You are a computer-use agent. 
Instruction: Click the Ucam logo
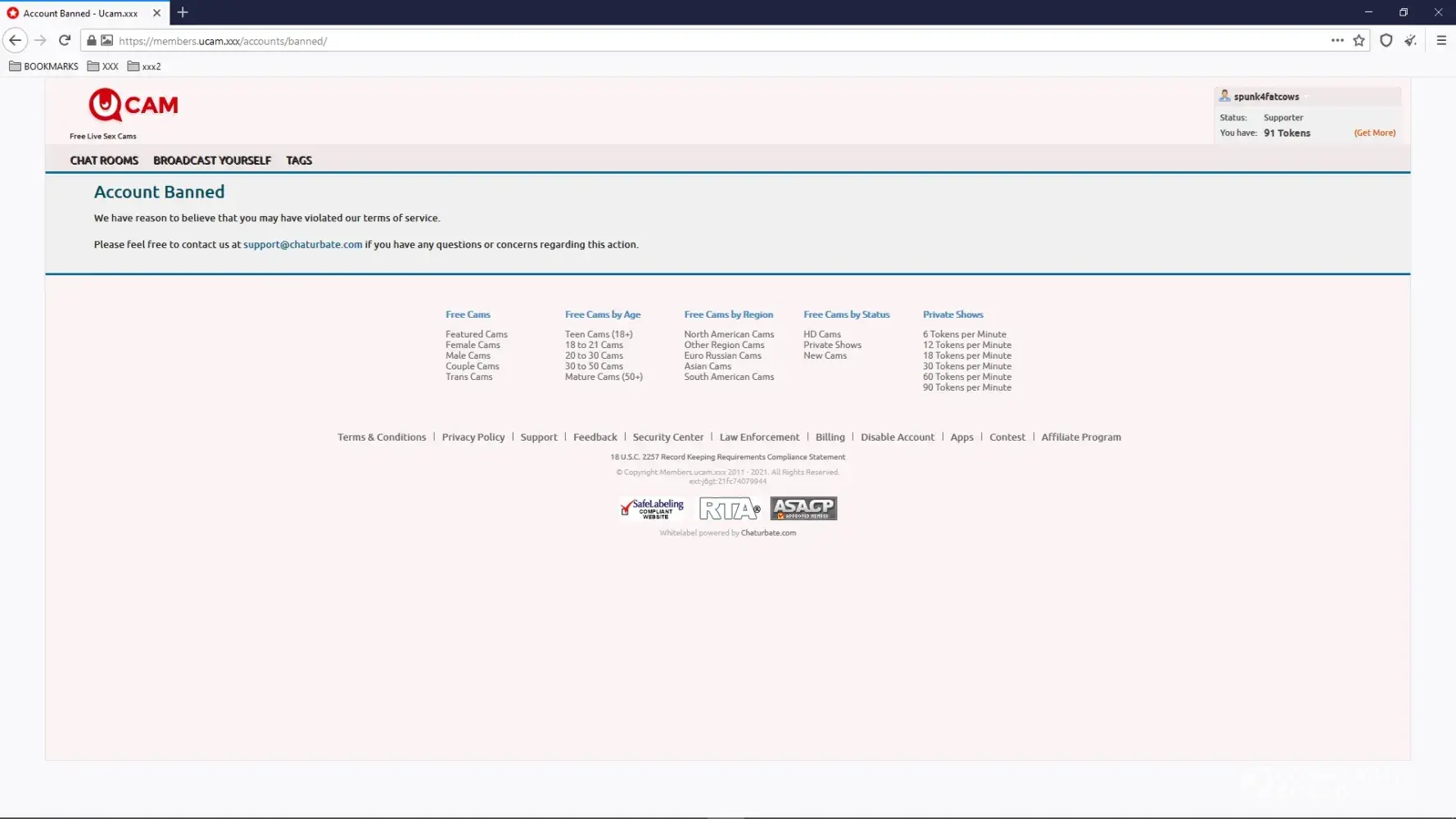tap(133, 105)
